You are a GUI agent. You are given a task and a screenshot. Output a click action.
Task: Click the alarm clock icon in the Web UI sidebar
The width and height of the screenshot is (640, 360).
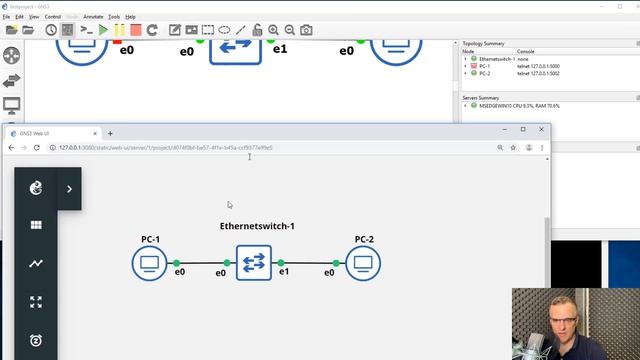[x=36, y=340]
